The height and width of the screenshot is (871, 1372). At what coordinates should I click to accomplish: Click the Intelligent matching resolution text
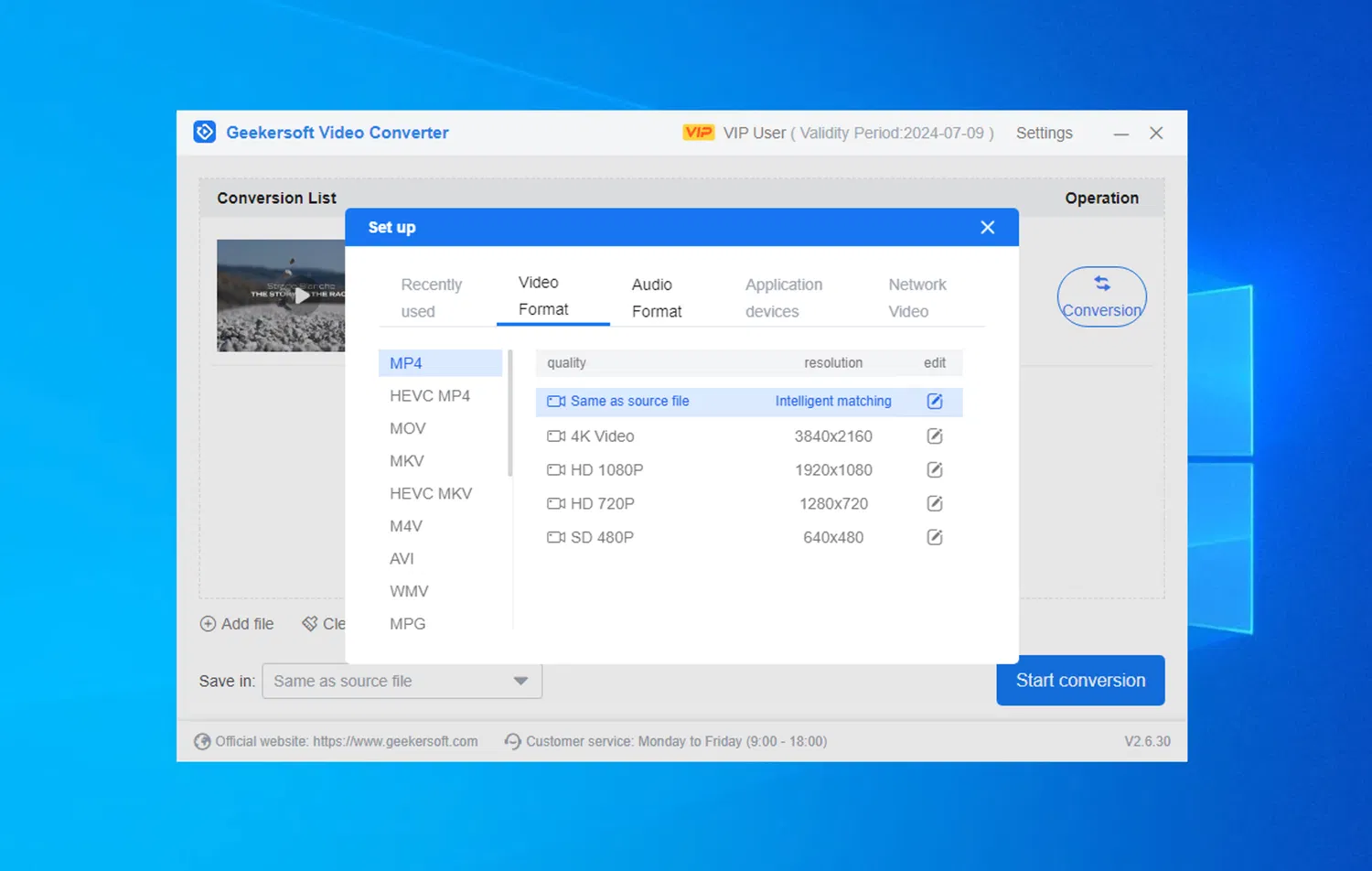(833, 401)
